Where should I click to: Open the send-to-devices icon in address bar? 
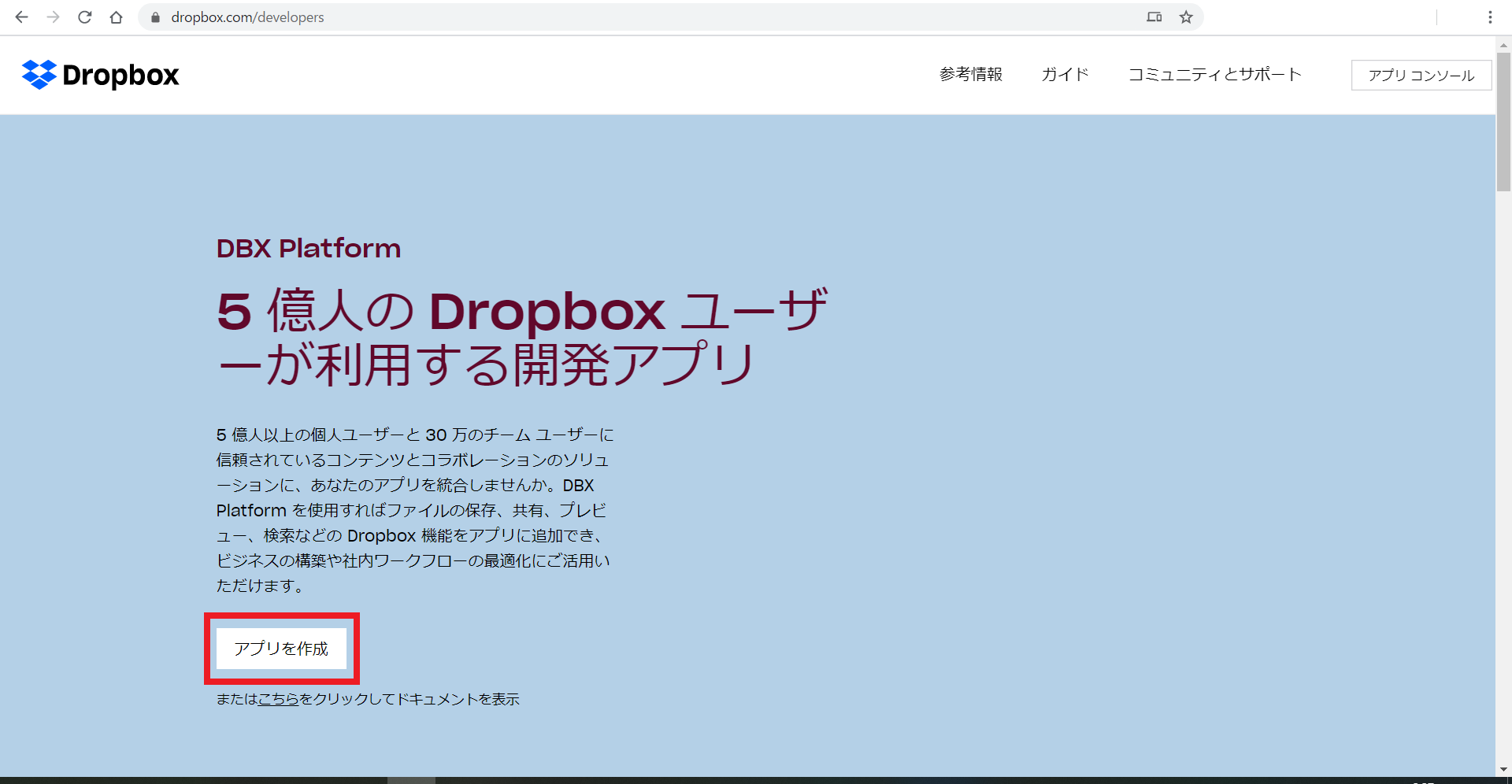pos(1154,17)
